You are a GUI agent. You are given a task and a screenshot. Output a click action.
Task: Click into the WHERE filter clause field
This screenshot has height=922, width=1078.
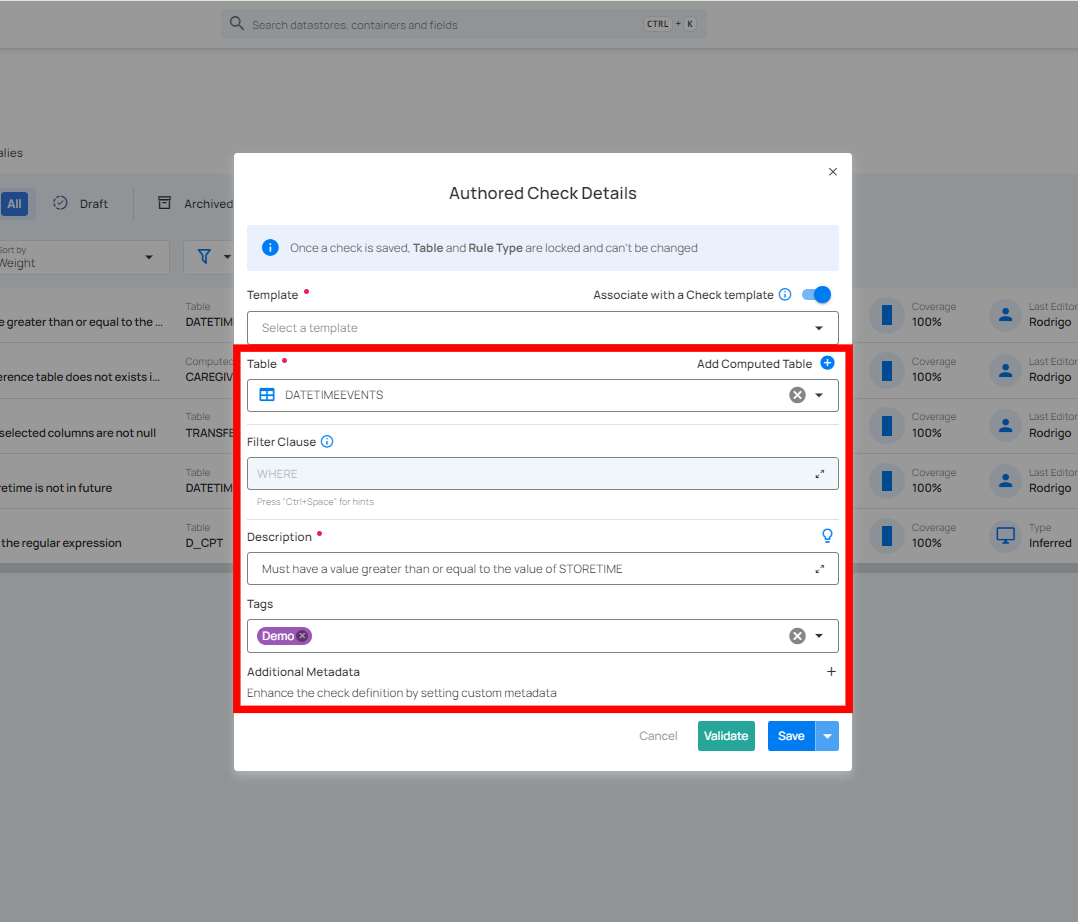[x=542, y=474]
